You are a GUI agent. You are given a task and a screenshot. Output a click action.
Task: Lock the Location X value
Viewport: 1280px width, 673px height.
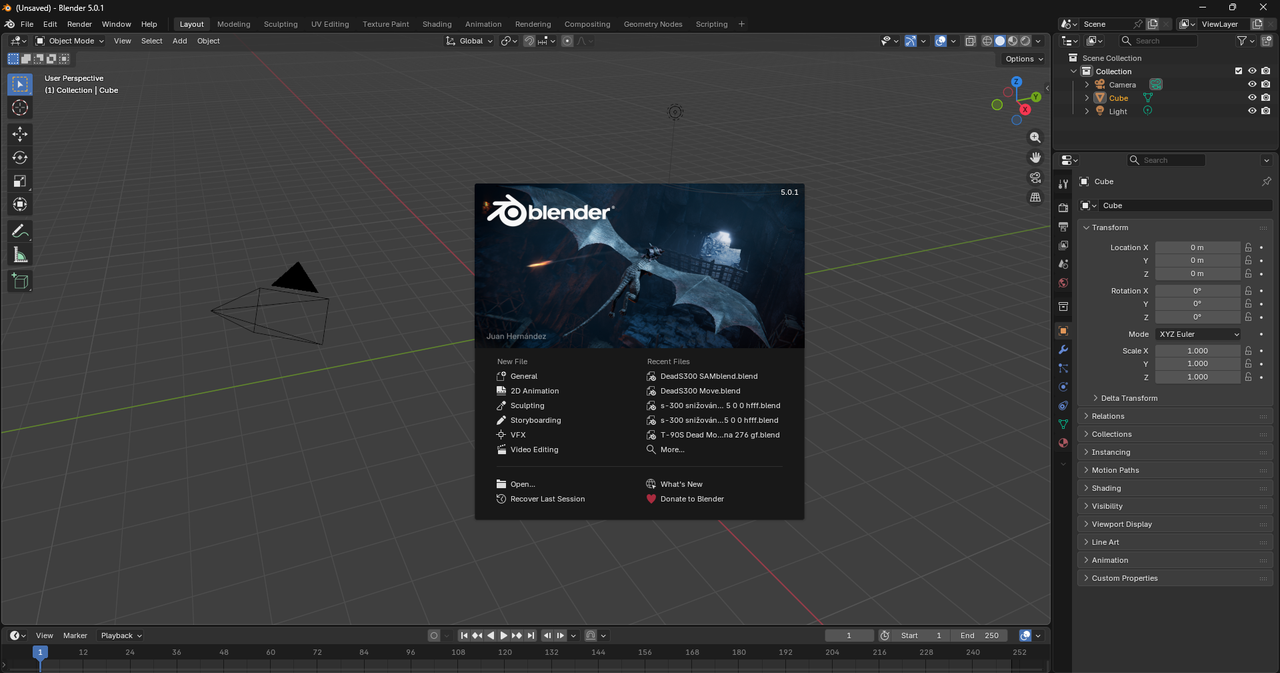pyautogui.click(x=1249, y=247)
